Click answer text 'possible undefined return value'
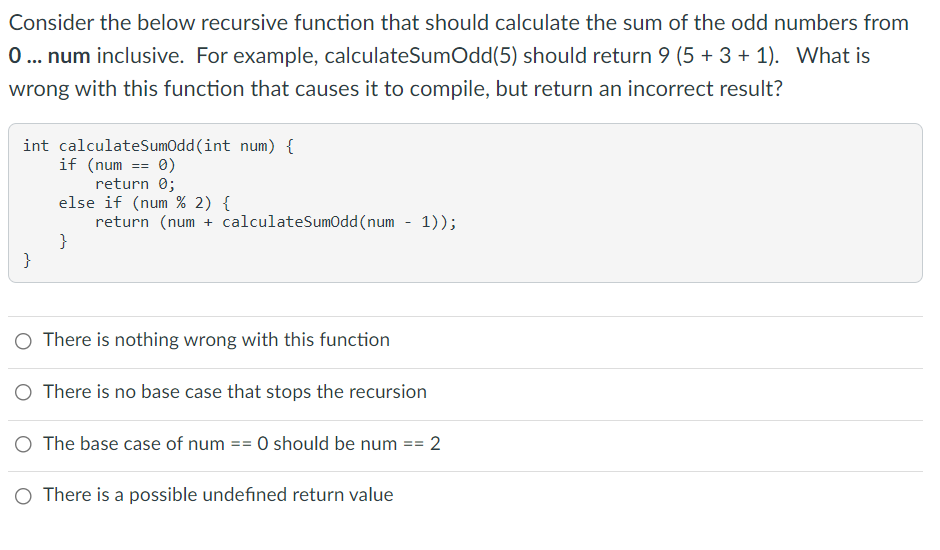The height and width of the screenshot is (550, 940). 261,495
